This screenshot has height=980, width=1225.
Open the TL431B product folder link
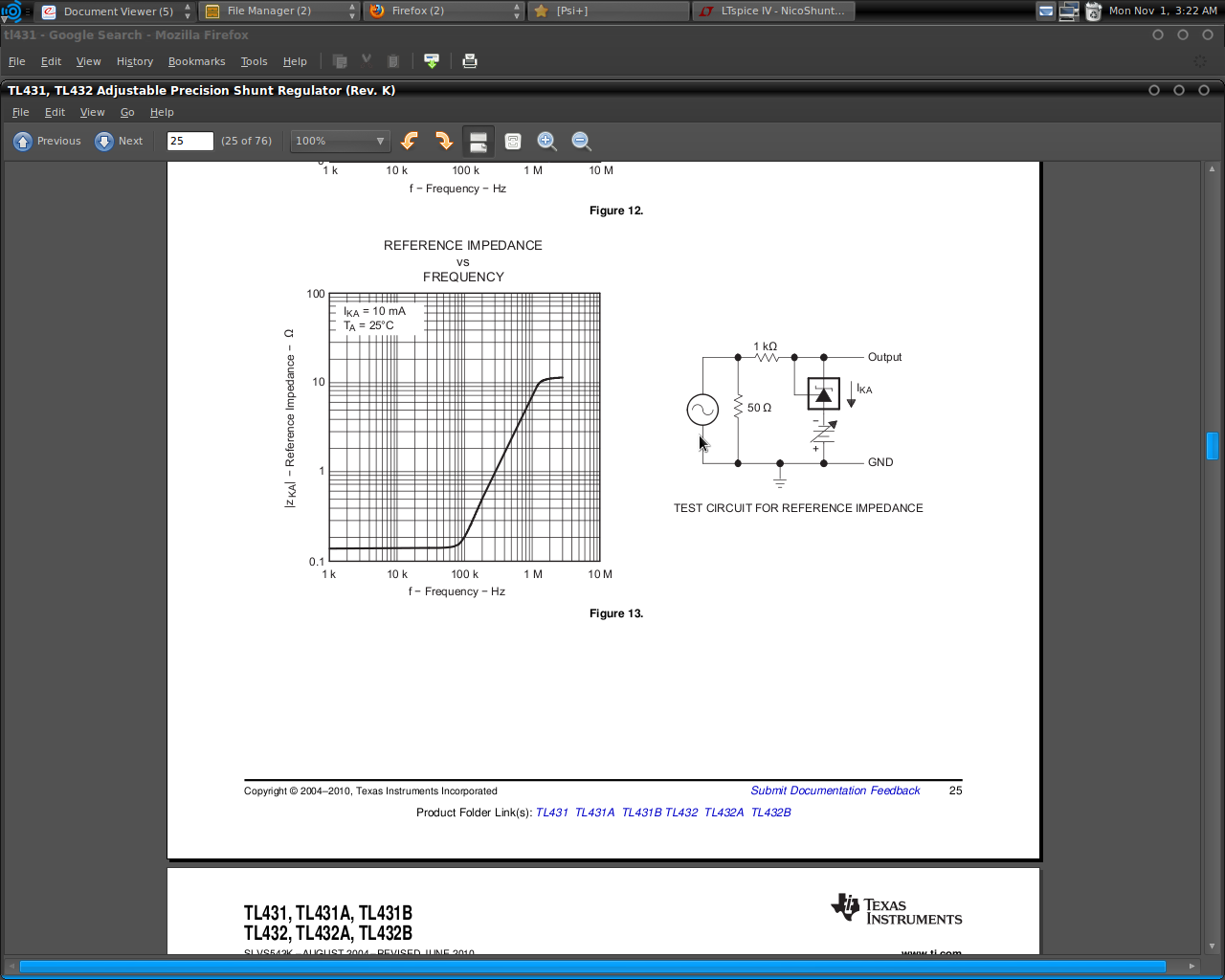[x=641, y=813]
